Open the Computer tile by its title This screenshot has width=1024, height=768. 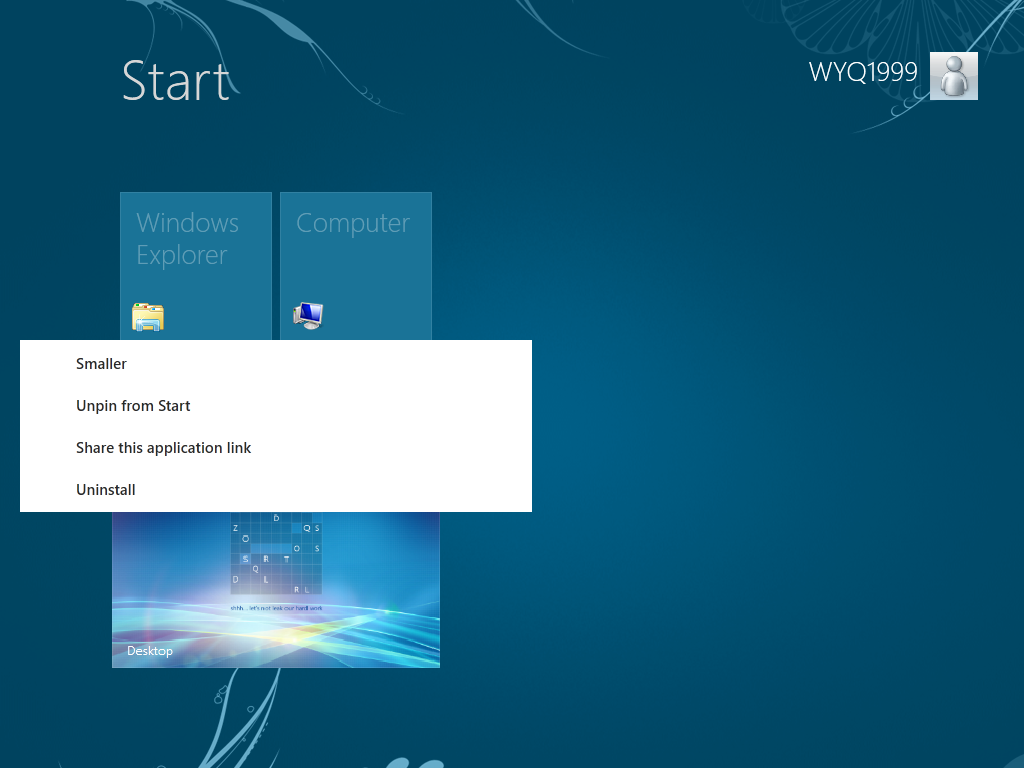(353, 223)
